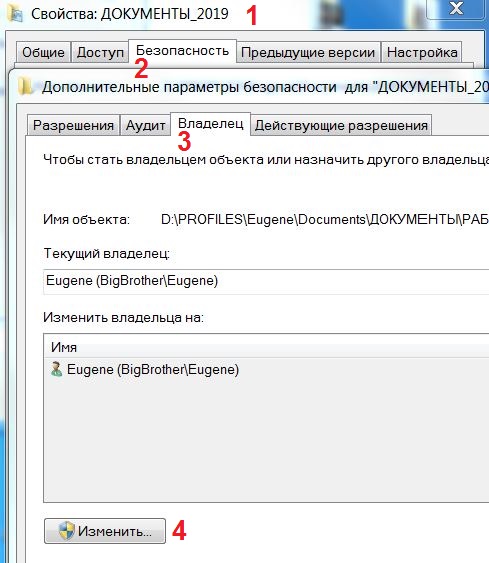489x563 pixels.
Task: Click folder icon of Дополнительные параметры безопасности window
Action: point(25,87)
